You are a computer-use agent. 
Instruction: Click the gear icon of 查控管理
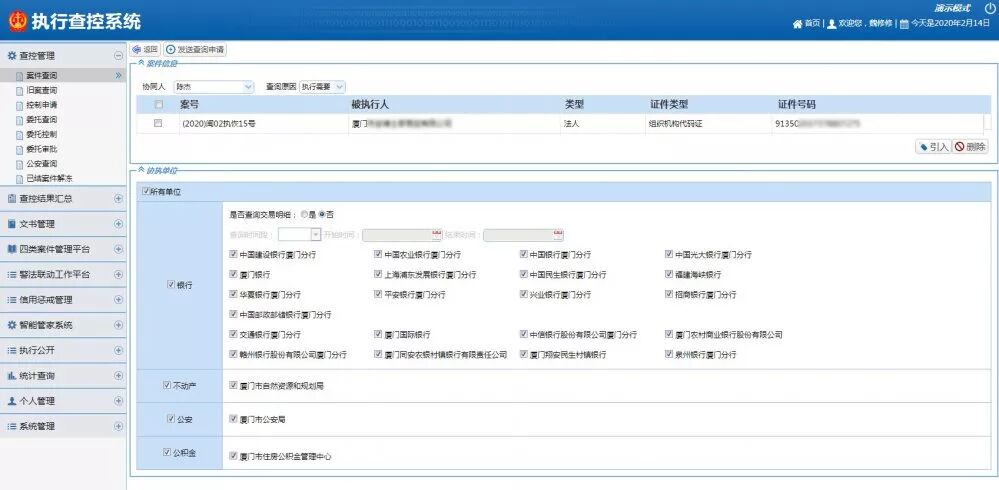[11, 55]
